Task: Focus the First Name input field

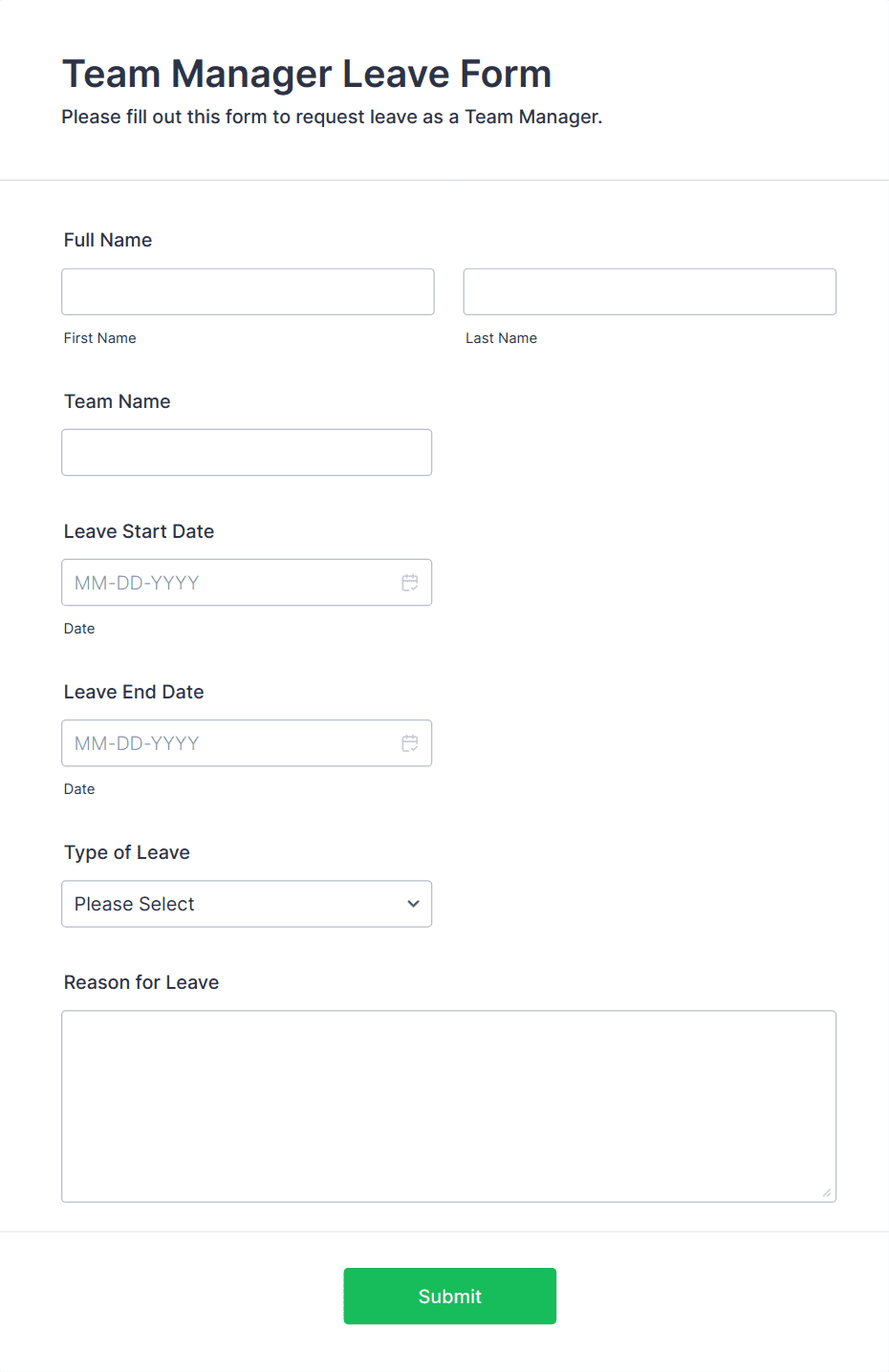Action: pos(248,291)
